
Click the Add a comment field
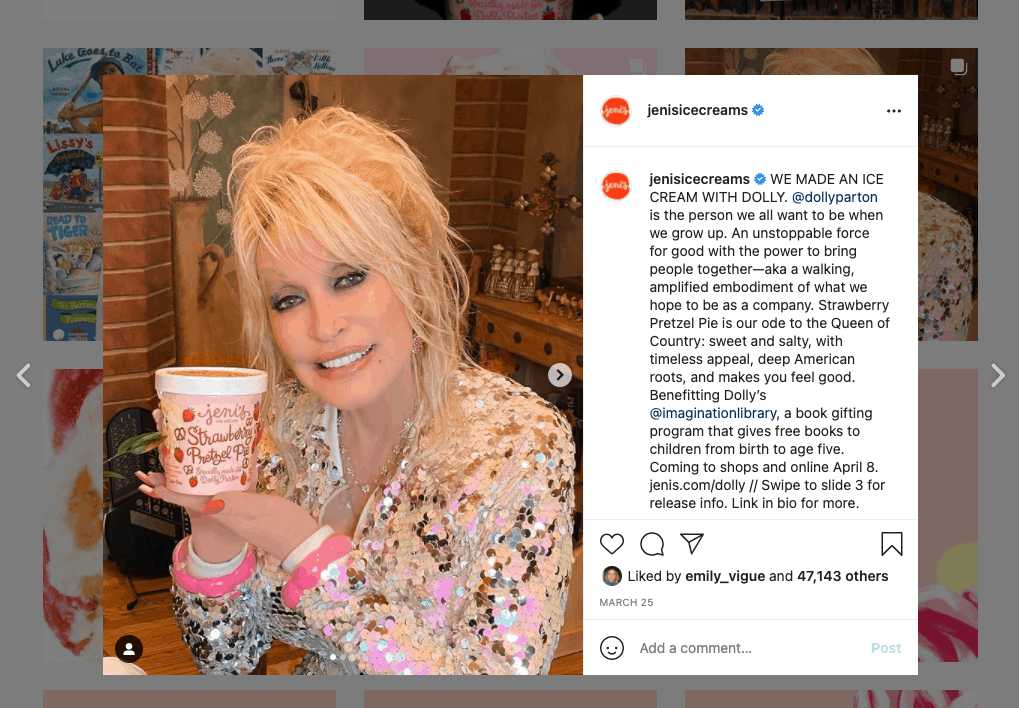tap(747, 648)
